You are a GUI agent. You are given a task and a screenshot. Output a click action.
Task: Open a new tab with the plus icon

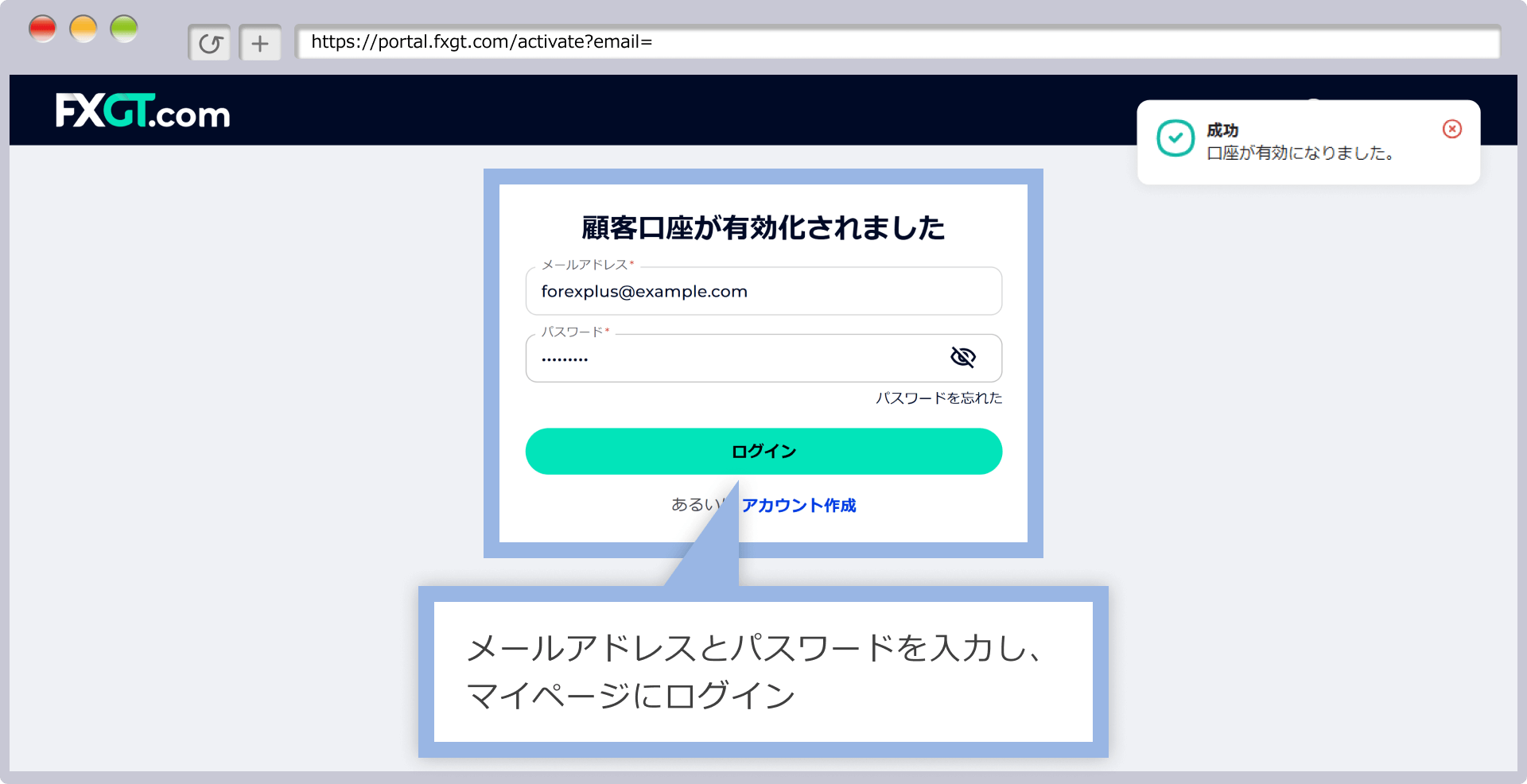coord(260,43)
